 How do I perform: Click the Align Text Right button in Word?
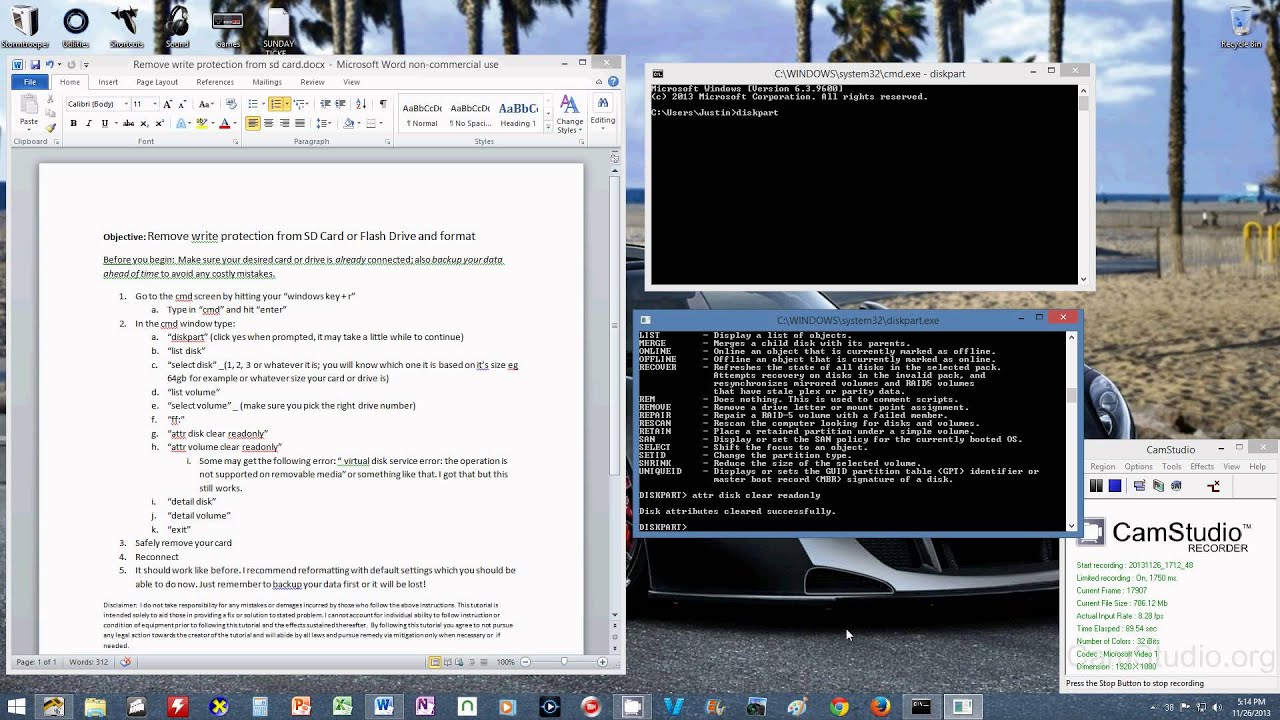pyautogui.click(x=285, y=123)
